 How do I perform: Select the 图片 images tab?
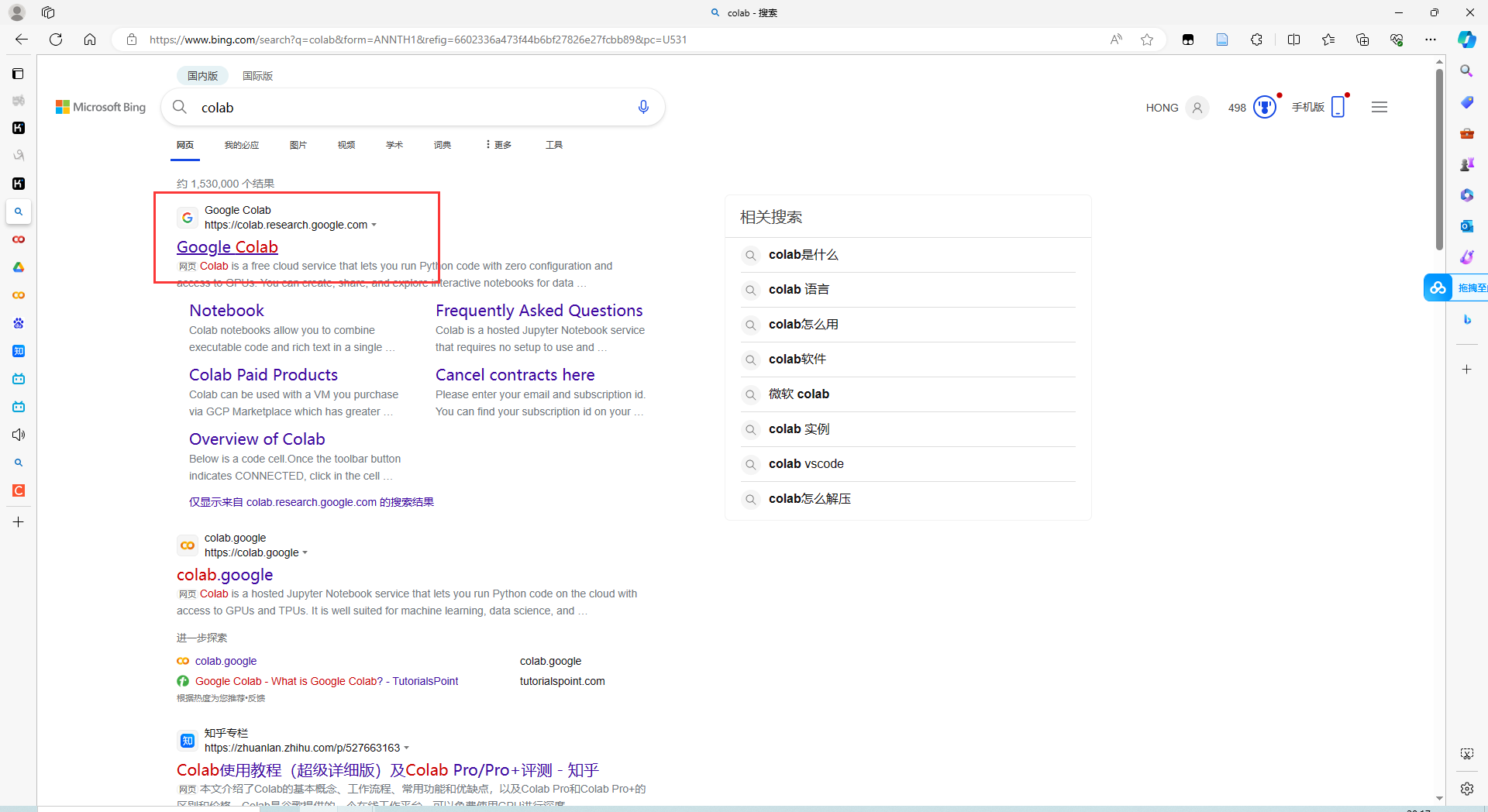coord(298,145)
